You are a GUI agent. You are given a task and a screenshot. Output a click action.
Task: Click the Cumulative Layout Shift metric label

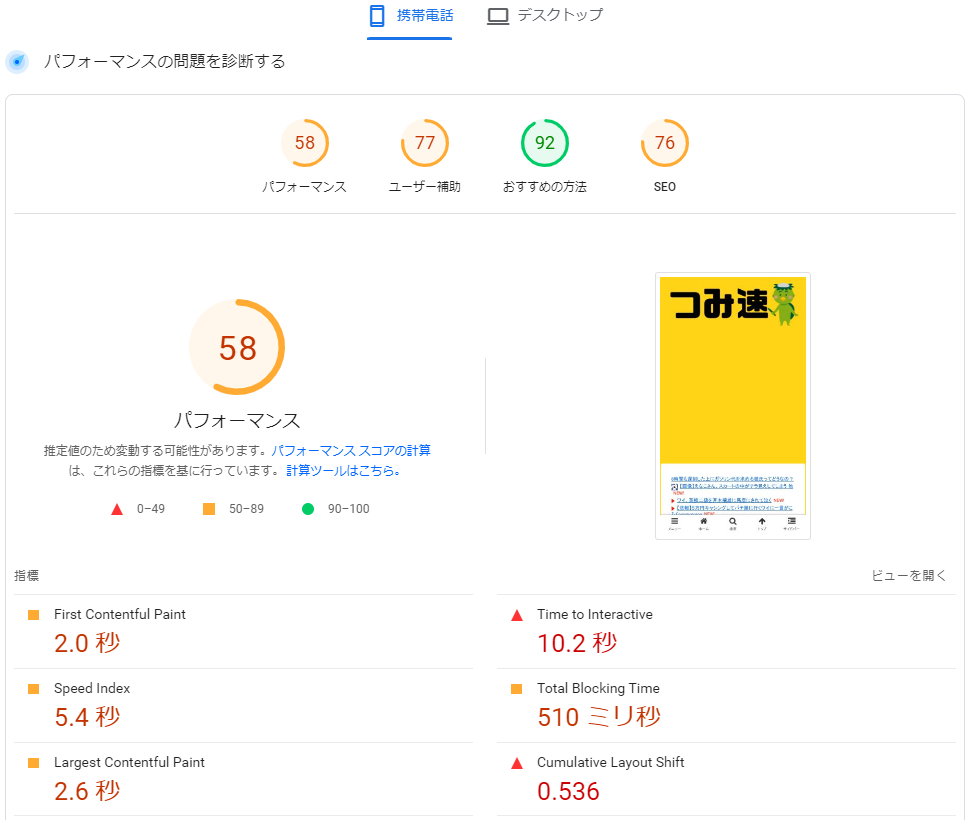[611, 762]
